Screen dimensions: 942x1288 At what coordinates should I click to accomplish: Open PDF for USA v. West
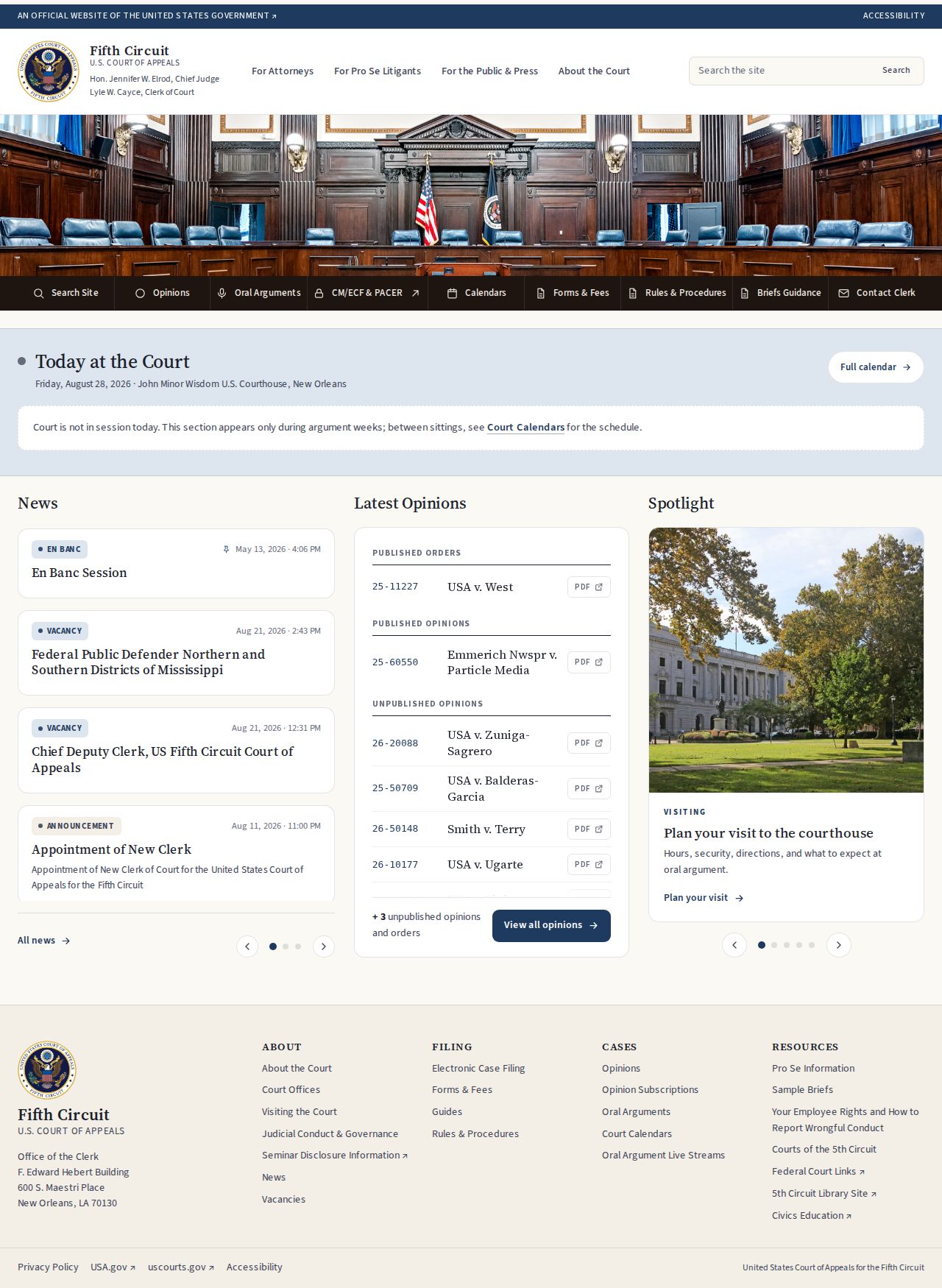[x=589, y=587]
